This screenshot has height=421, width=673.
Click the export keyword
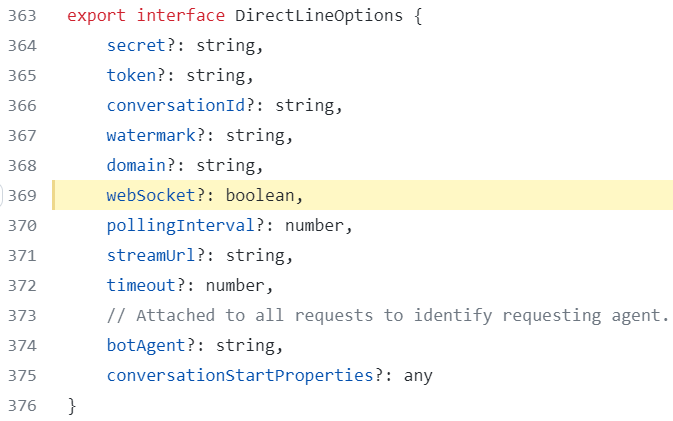97,16
